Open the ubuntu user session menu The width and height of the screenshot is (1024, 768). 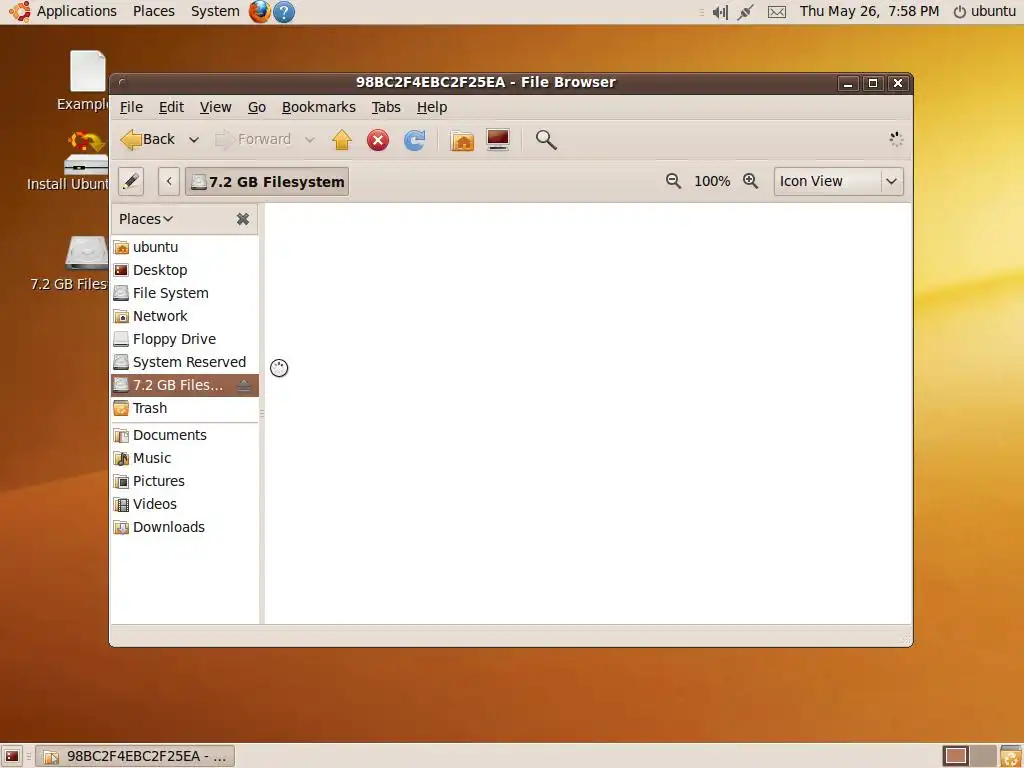[x=985, y=11]
